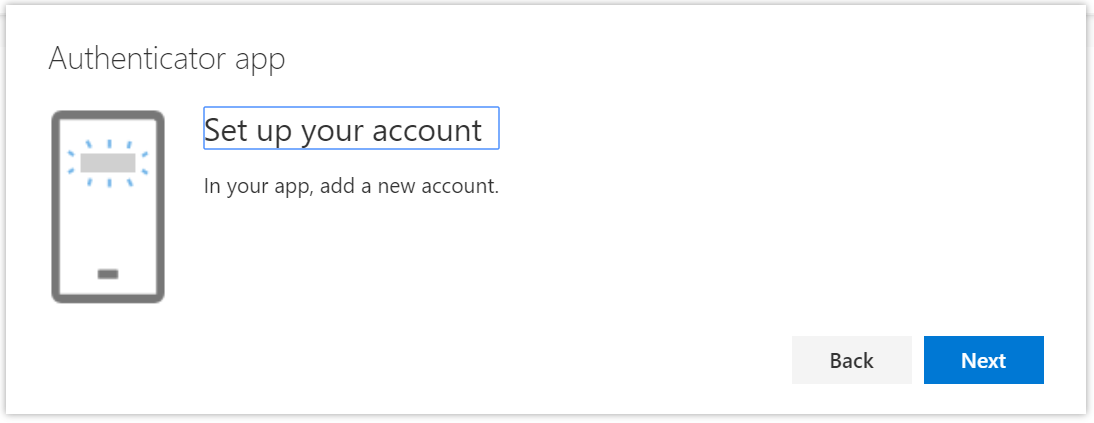This screenshot has height=423, width=1094.
Task: Click "In your app" at instruction start
Action: (x=255, y=186)
